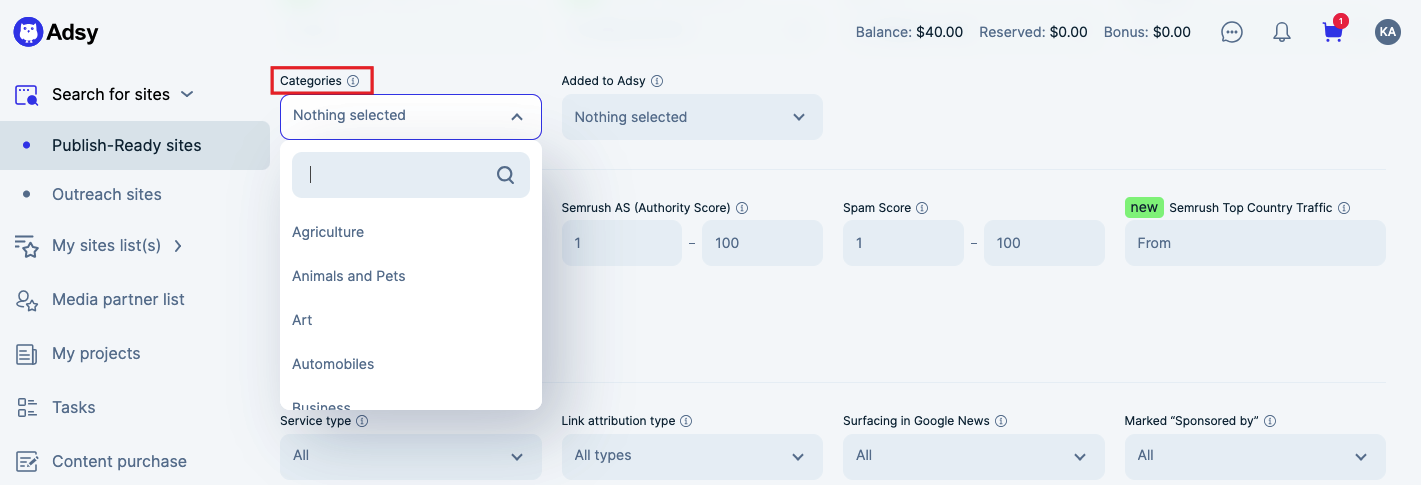The width and height of the screenshot is (1421, 485).
Task: Open the chat messages icon
Action: coord(1232,32)
